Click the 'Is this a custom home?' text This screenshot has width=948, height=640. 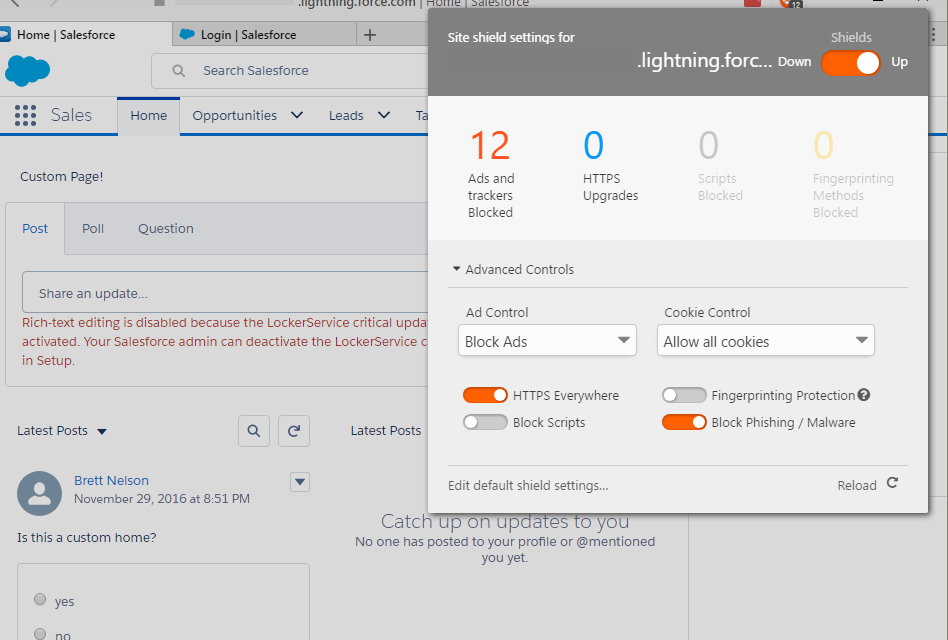(86, 537)
